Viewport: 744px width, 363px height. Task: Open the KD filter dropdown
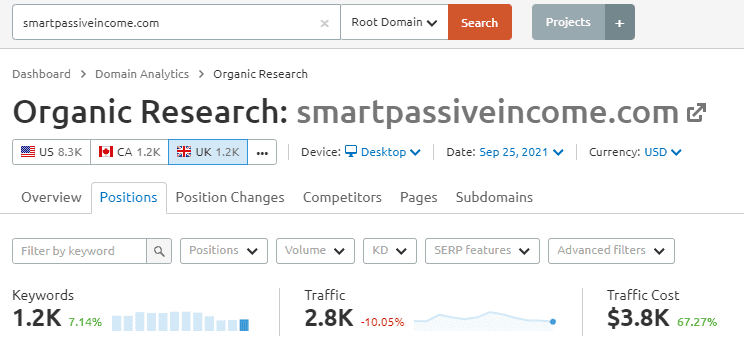(x=390, y=251)
